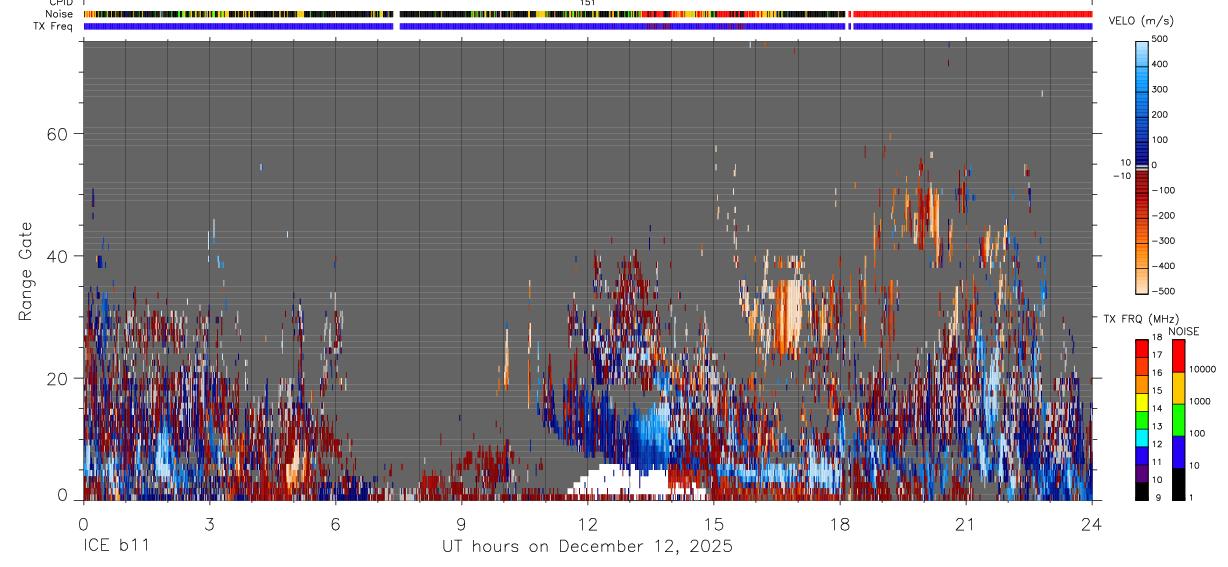The image size is (1228, 567).
Task: Click the red swatch in NOISE legend
Action: [1177, 356]
